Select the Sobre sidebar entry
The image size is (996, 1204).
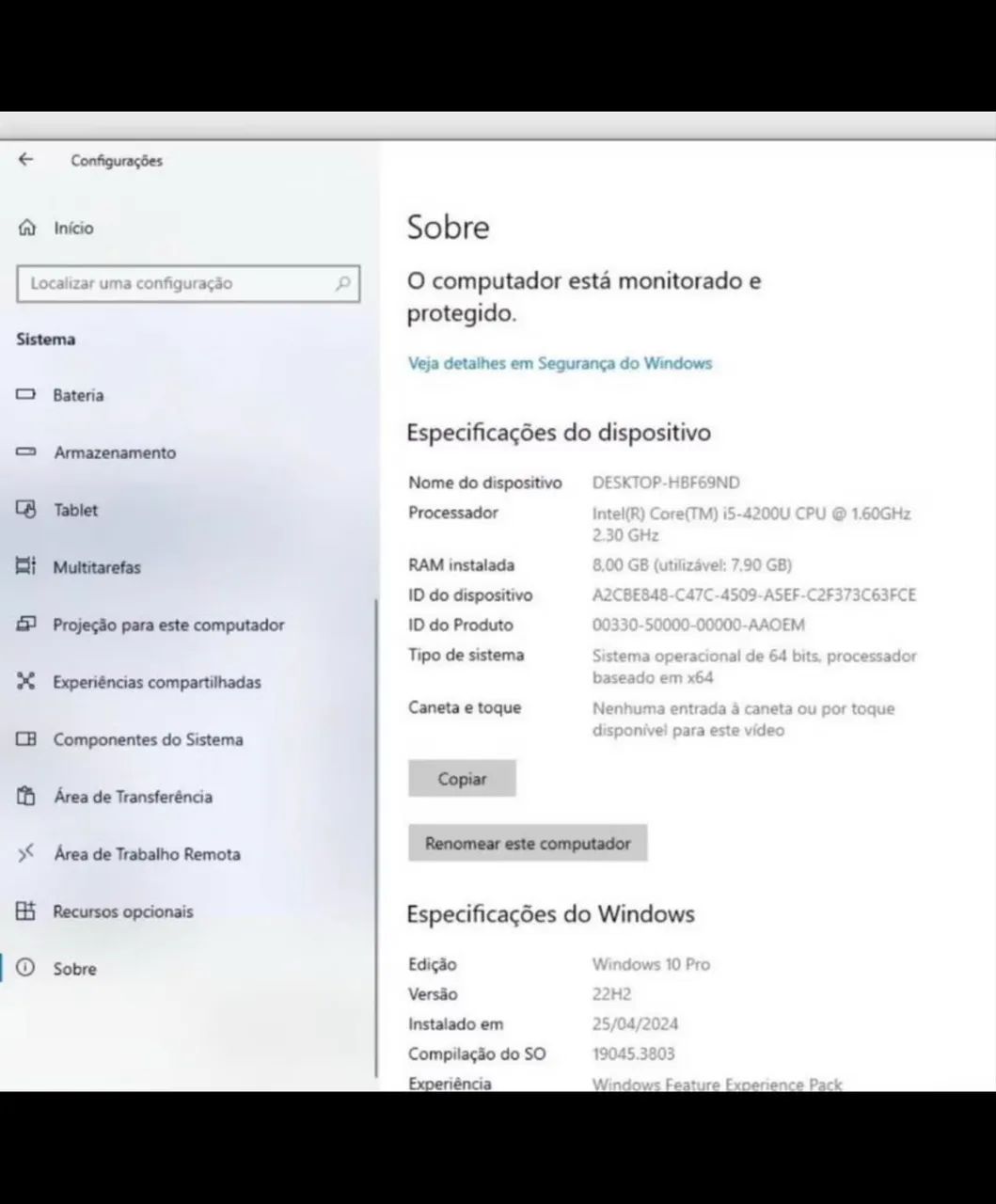coord(75,969)
